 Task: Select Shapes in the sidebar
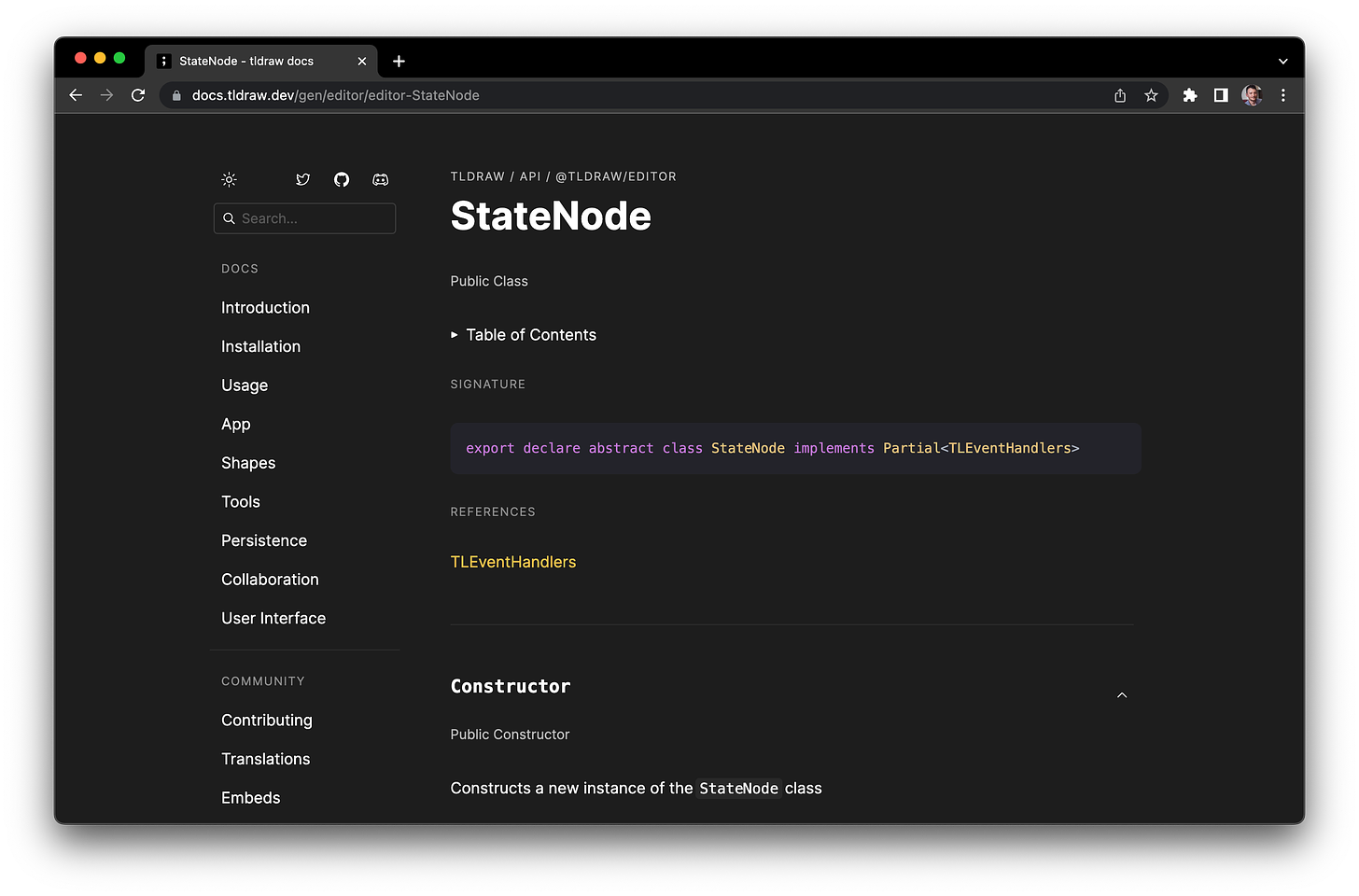248,463
